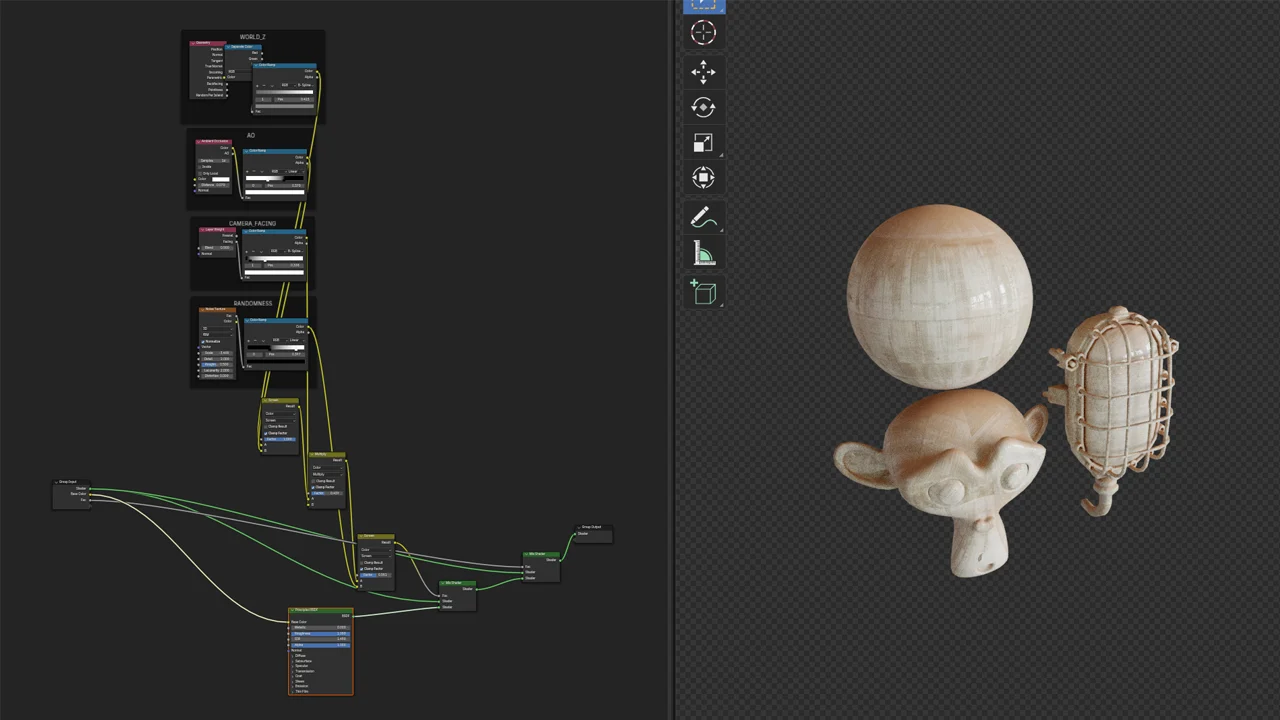Select the Annotate pencil tool

(703, 217)
